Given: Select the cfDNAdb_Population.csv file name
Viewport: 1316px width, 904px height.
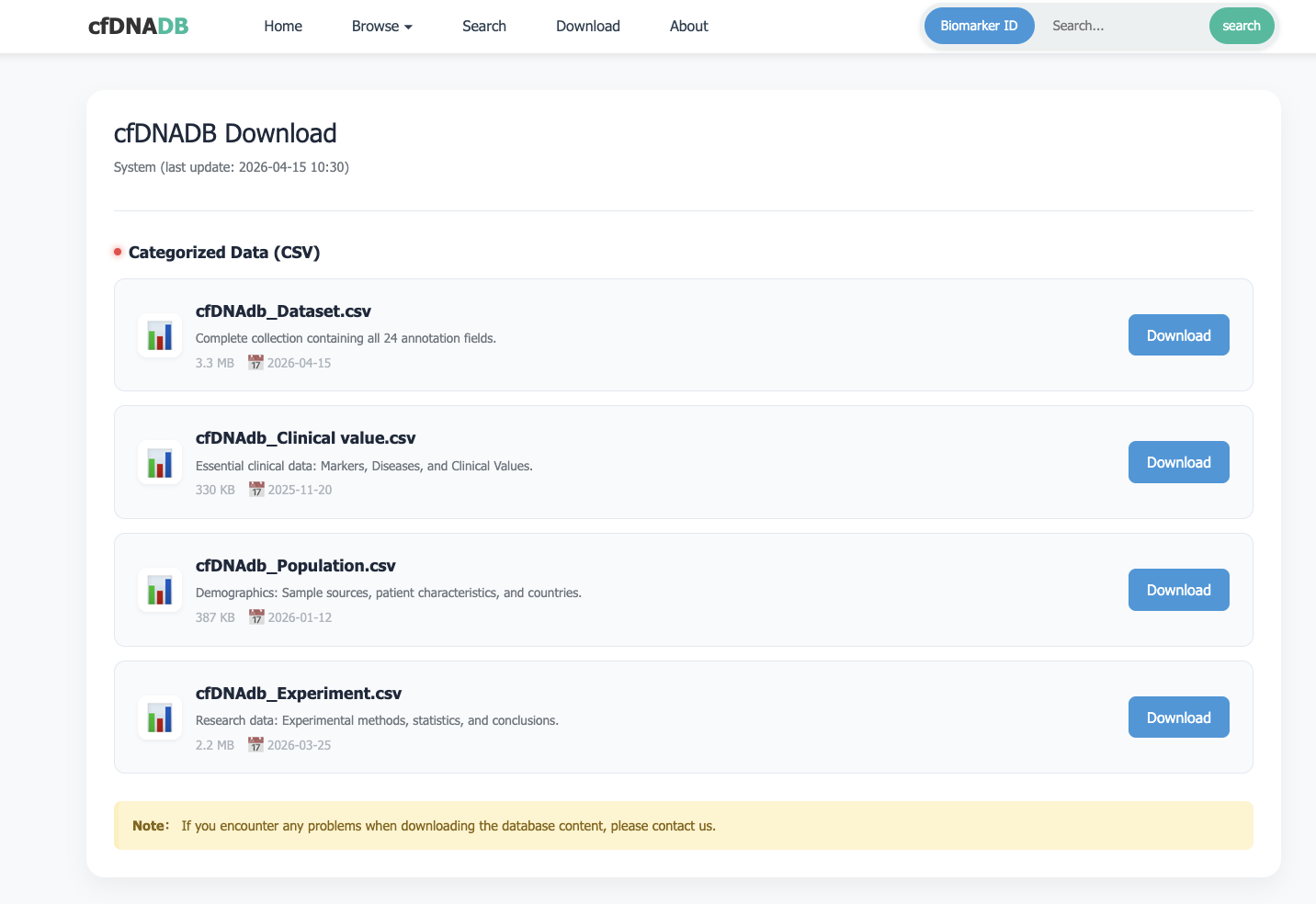Looking at the screenshot, I should [295, 566].
